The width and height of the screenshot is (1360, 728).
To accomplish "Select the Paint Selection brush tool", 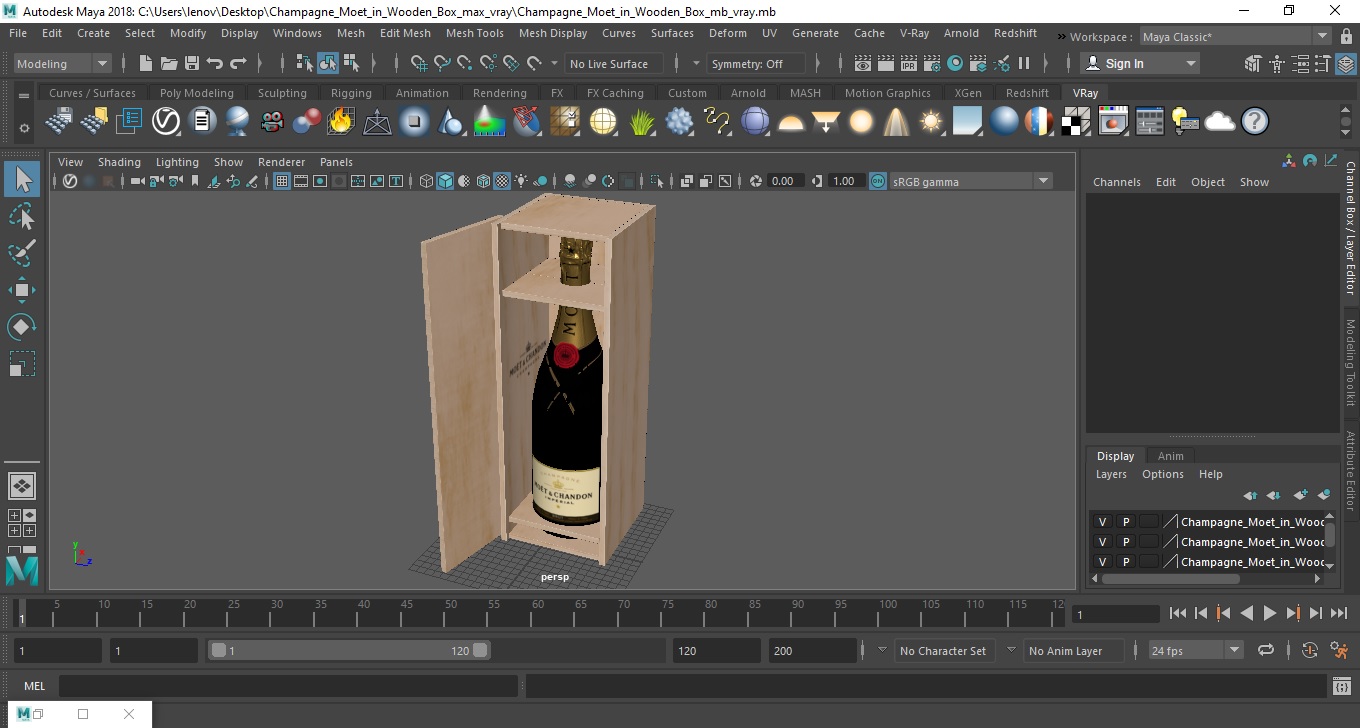I will click(22, 253).
